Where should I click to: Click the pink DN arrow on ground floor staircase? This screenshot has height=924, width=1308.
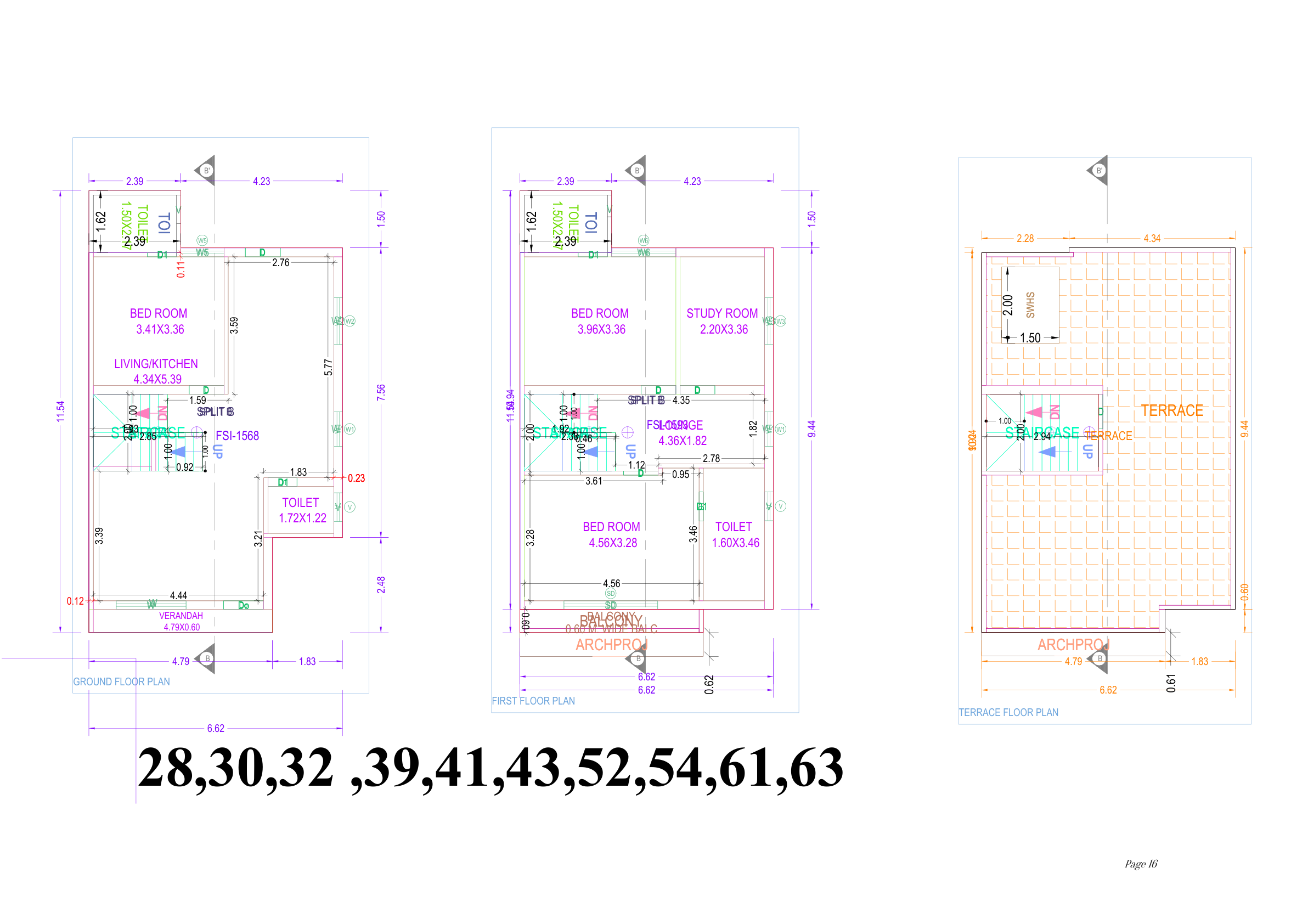tap(144, 413)
